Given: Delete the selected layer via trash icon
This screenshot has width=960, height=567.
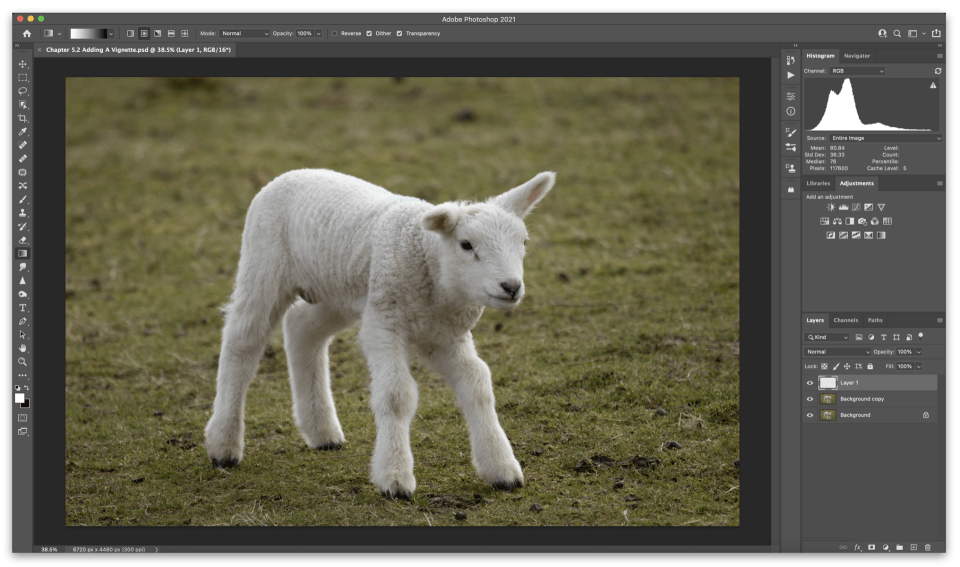Looking at the screenshot, I should pos(927,547).
